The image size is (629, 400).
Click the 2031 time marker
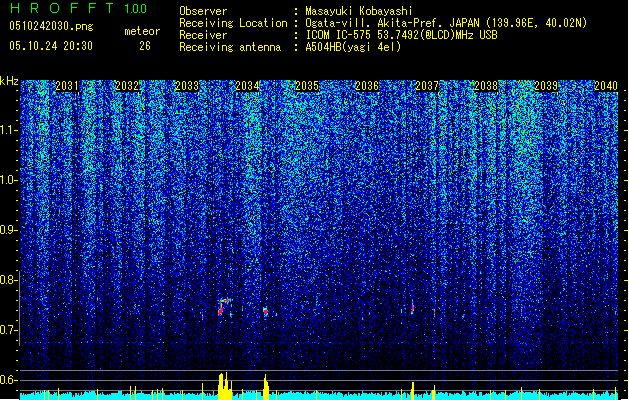click(67, 86)
